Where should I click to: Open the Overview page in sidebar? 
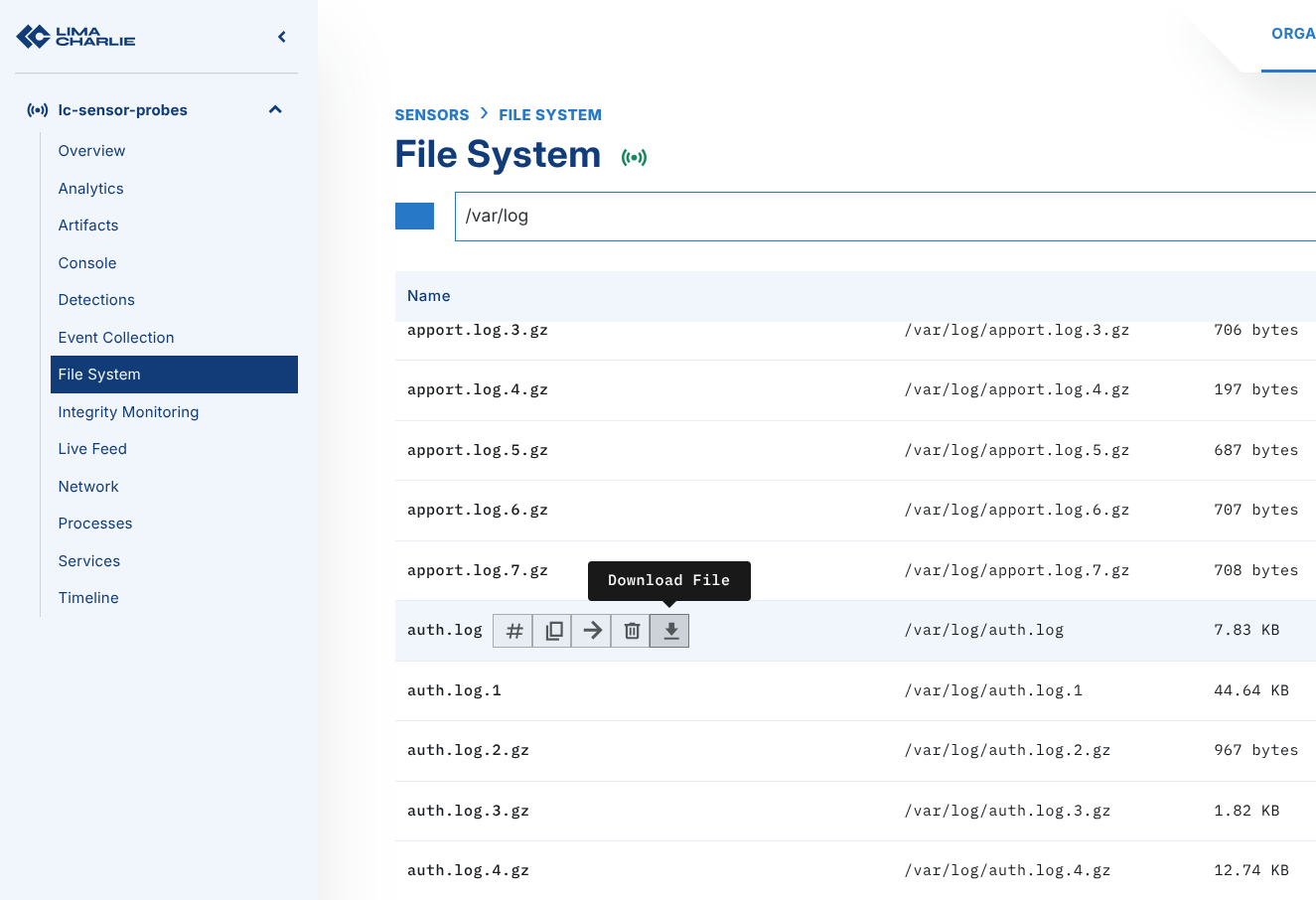tap(91, 151)
